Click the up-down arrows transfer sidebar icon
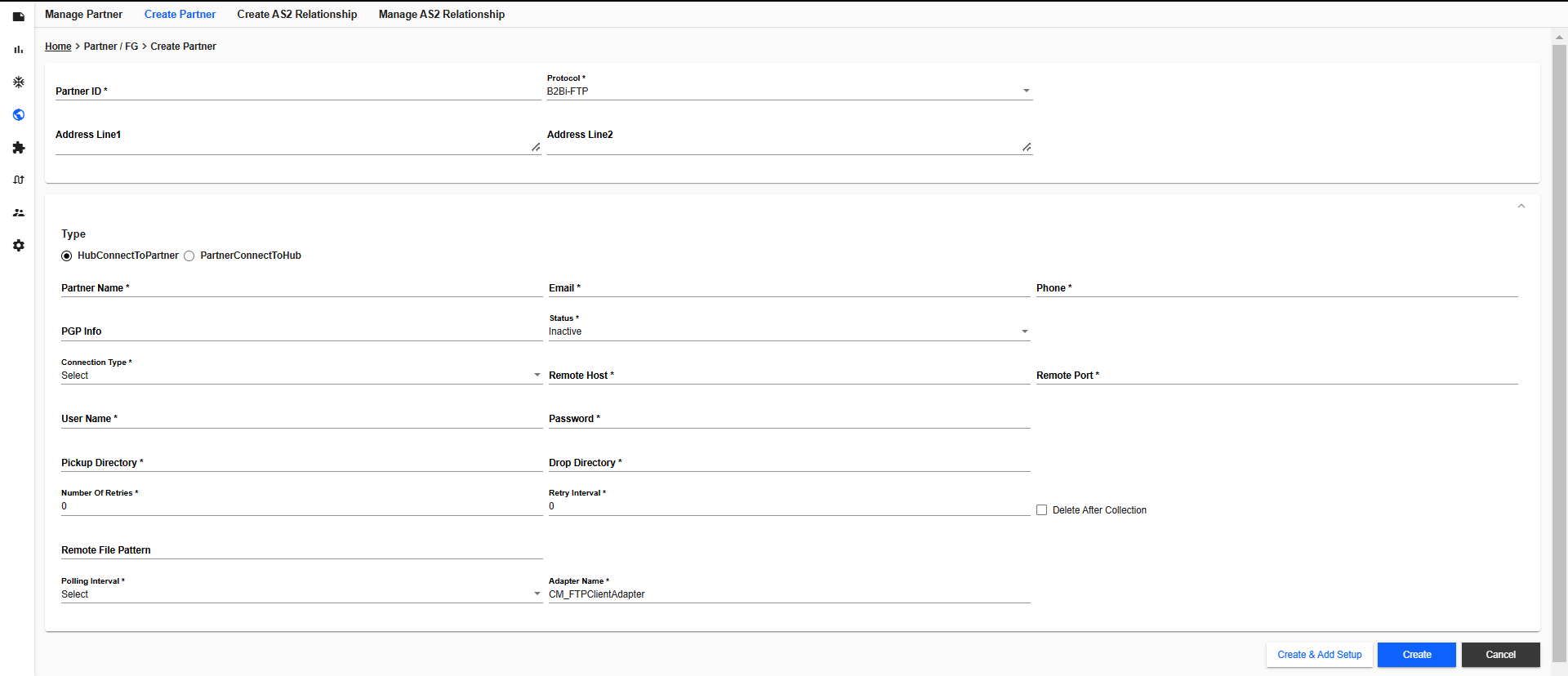This screenshot has width=1568, height=676. (x=18, y=180)
